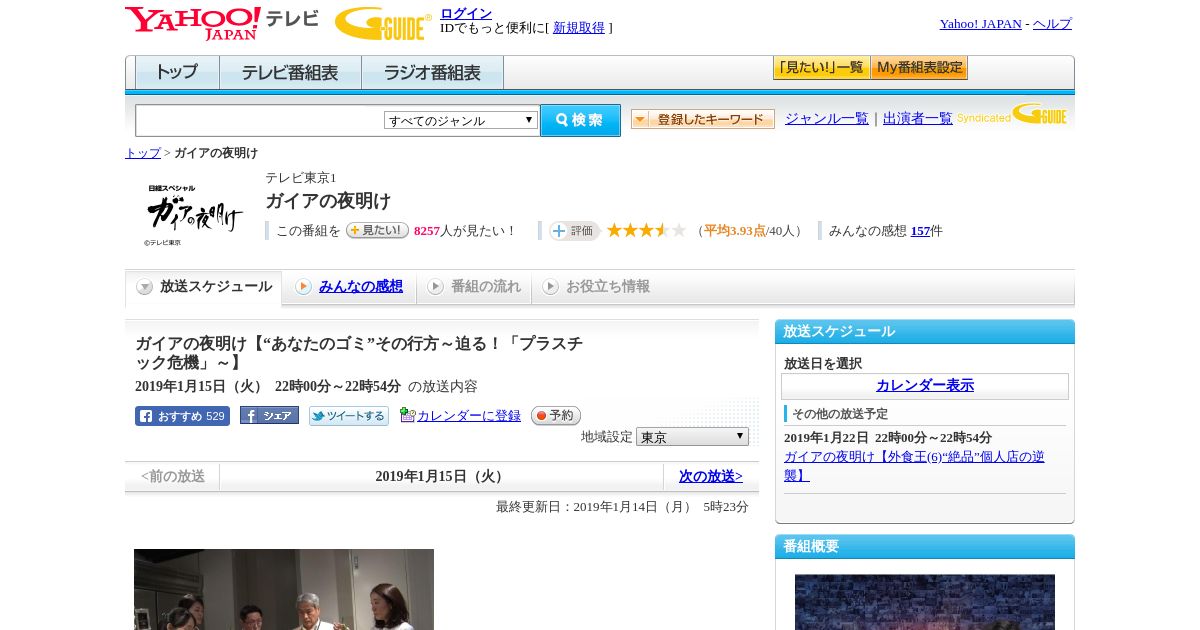The image size is (1200, 630).
Task: Click the search keyword input field
Action: tap(260, 120)
